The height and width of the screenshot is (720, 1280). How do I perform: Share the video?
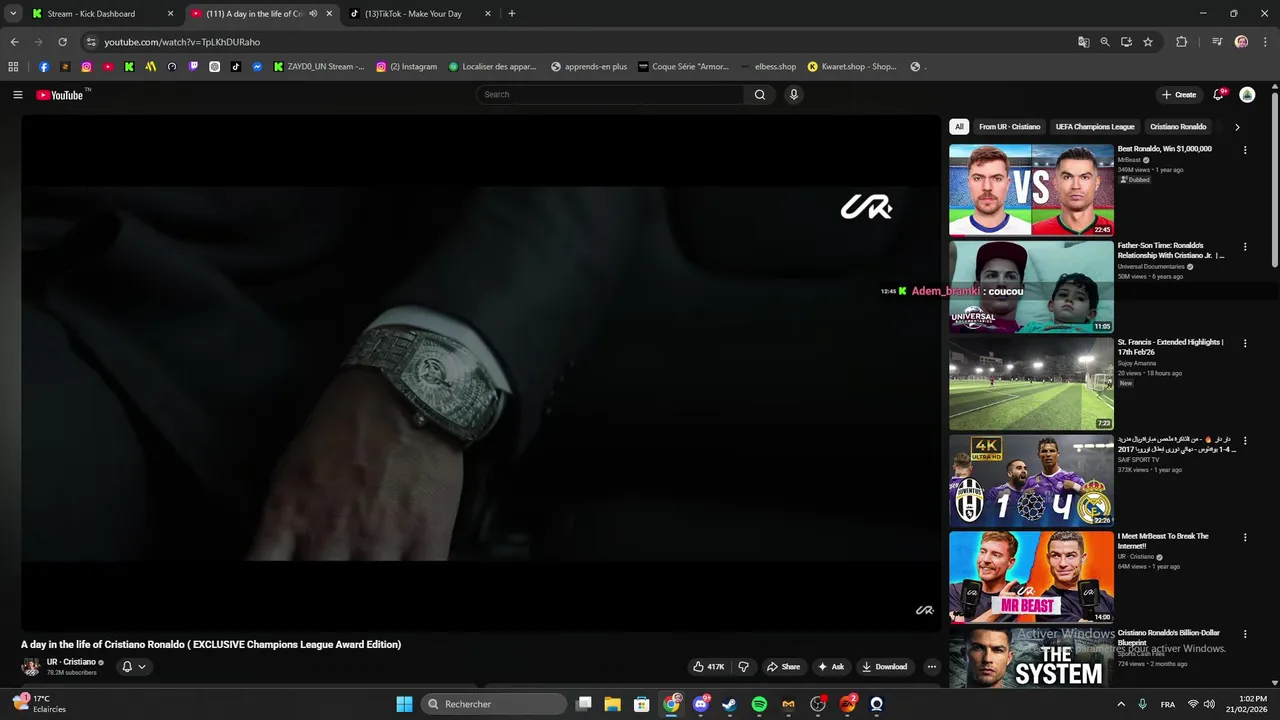pos(783,667)
